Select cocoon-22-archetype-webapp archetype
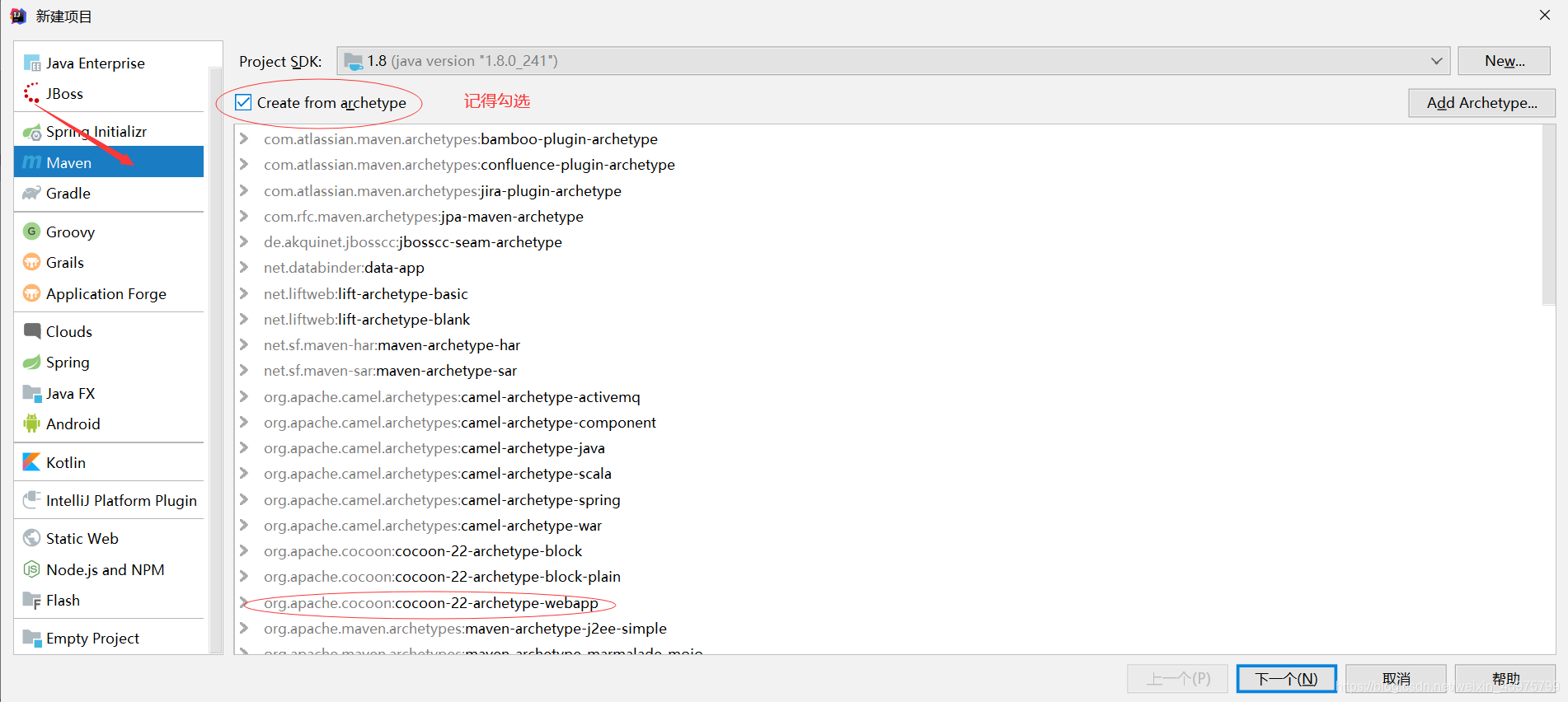1568x702 pixels. click(x=431, y=602)
